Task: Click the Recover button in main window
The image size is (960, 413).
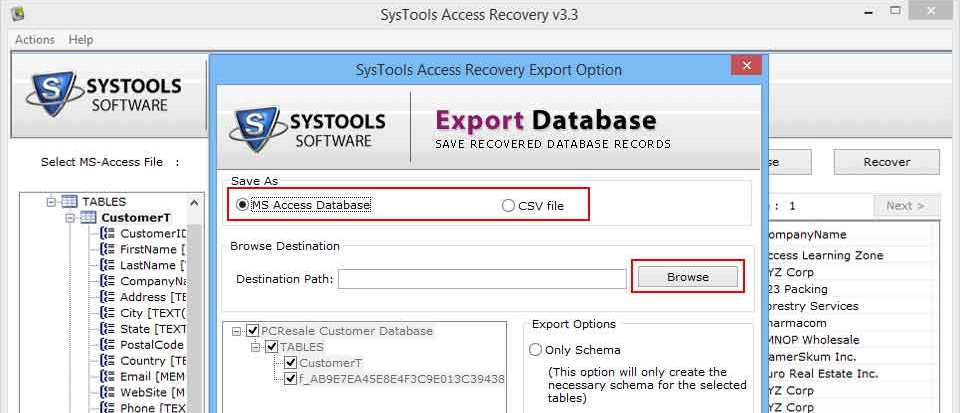Action: click(x=887, y=162)
